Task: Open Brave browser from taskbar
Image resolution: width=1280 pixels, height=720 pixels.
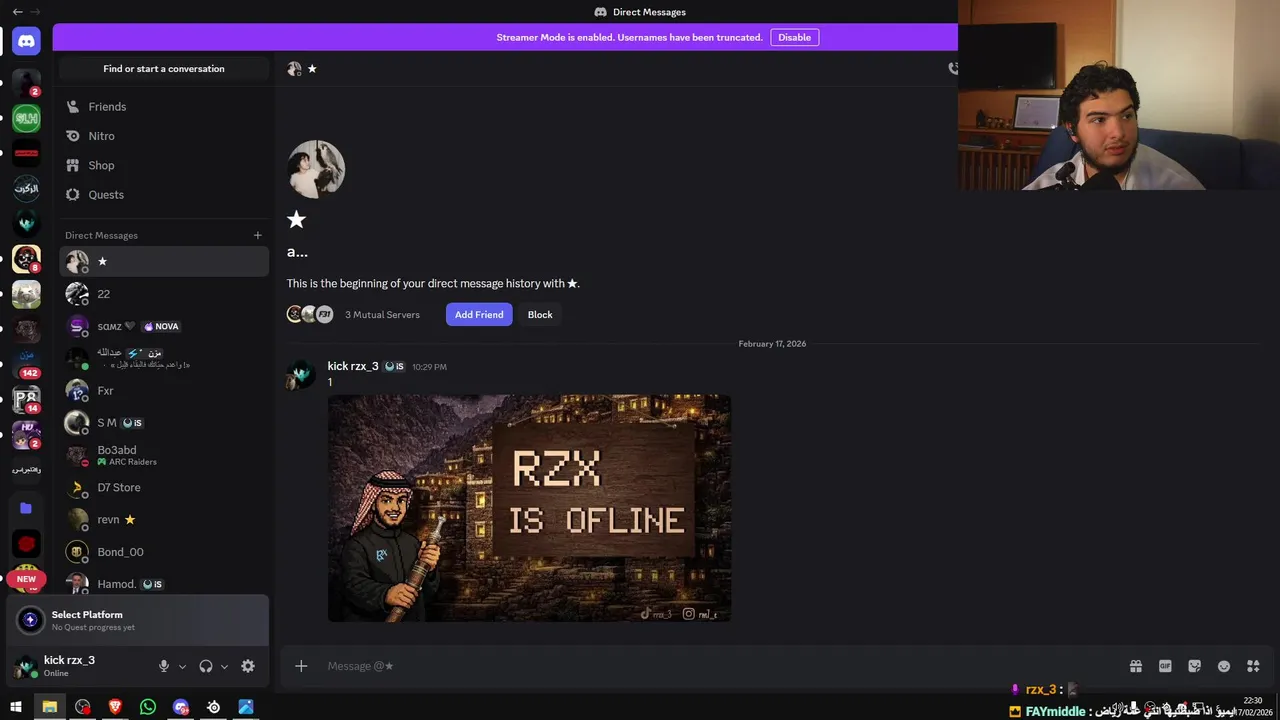Action: (x=115, y=707)
